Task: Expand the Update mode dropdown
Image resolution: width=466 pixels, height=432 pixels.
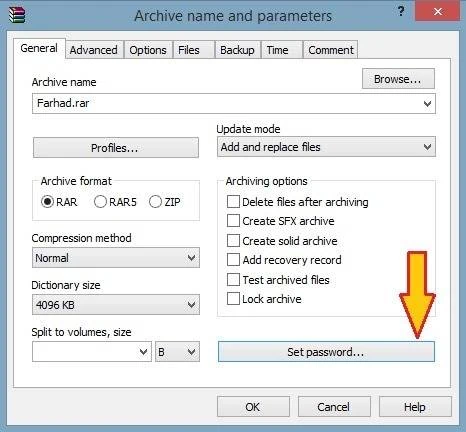Action: click(x=326, y=147)
